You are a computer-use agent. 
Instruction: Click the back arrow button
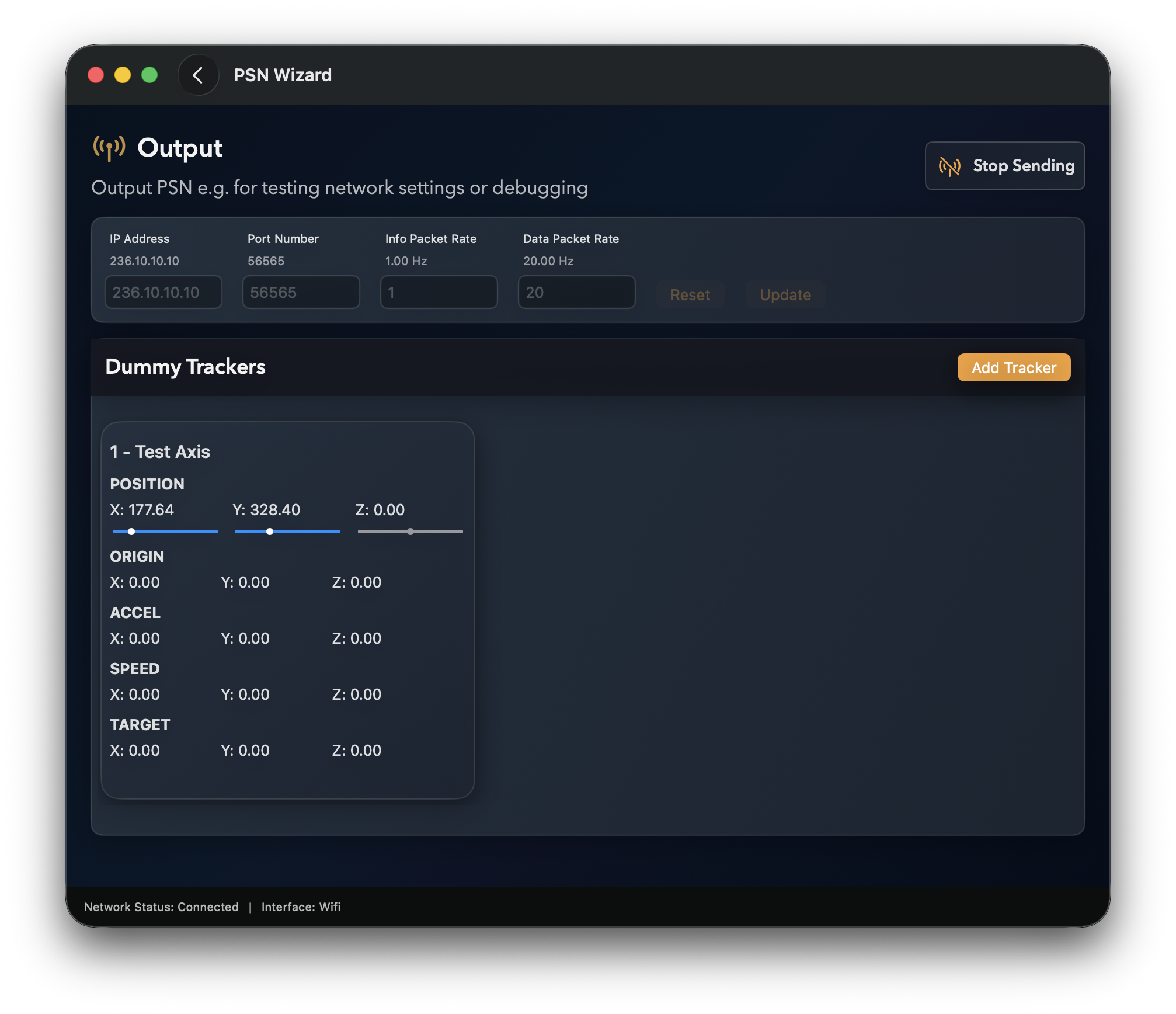[x=198, y=75]
